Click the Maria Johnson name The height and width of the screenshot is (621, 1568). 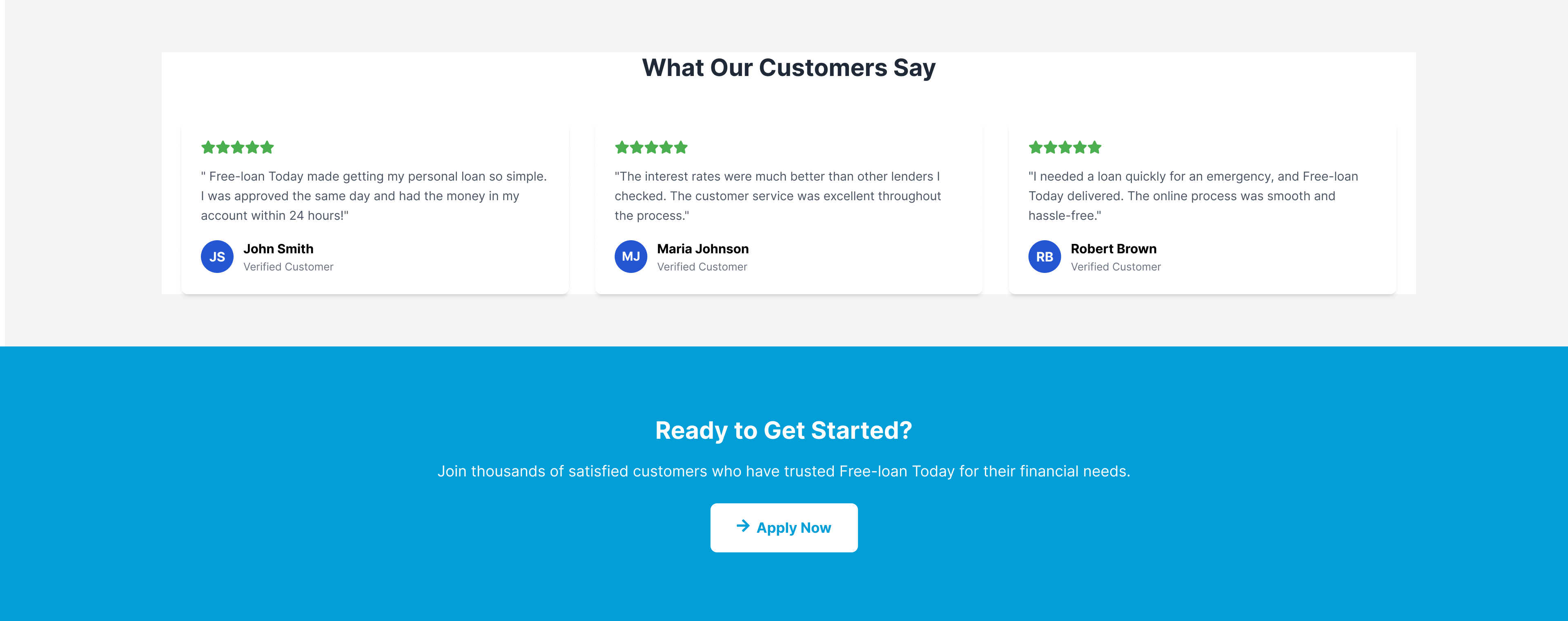click(702, 249)
